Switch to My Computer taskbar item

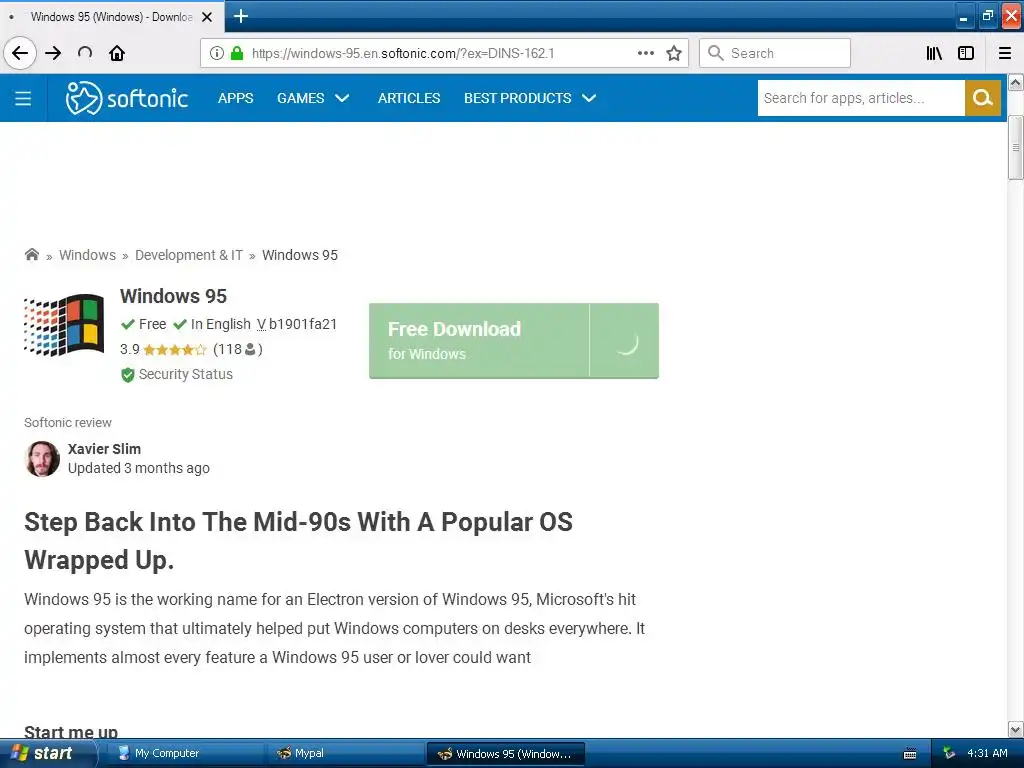point(184,753)
